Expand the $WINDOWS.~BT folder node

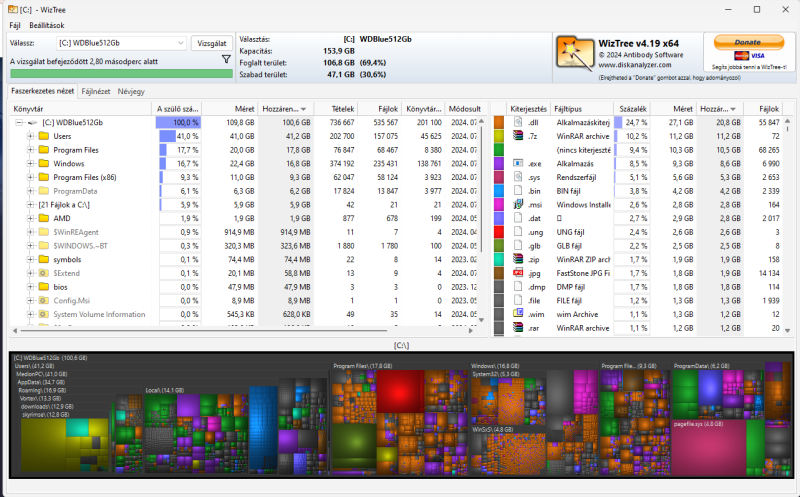click(x=31, y=246)
